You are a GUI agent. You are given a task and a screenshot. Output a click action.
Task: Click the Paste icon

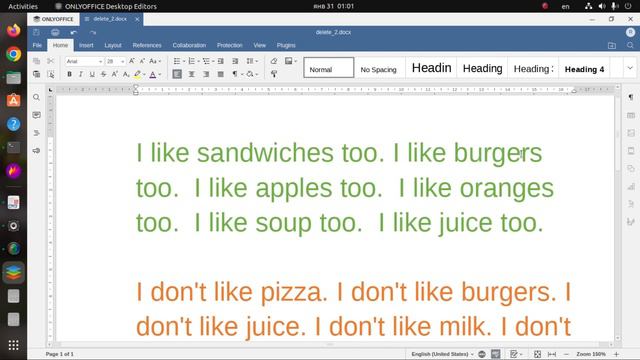(x=36, y=74)
